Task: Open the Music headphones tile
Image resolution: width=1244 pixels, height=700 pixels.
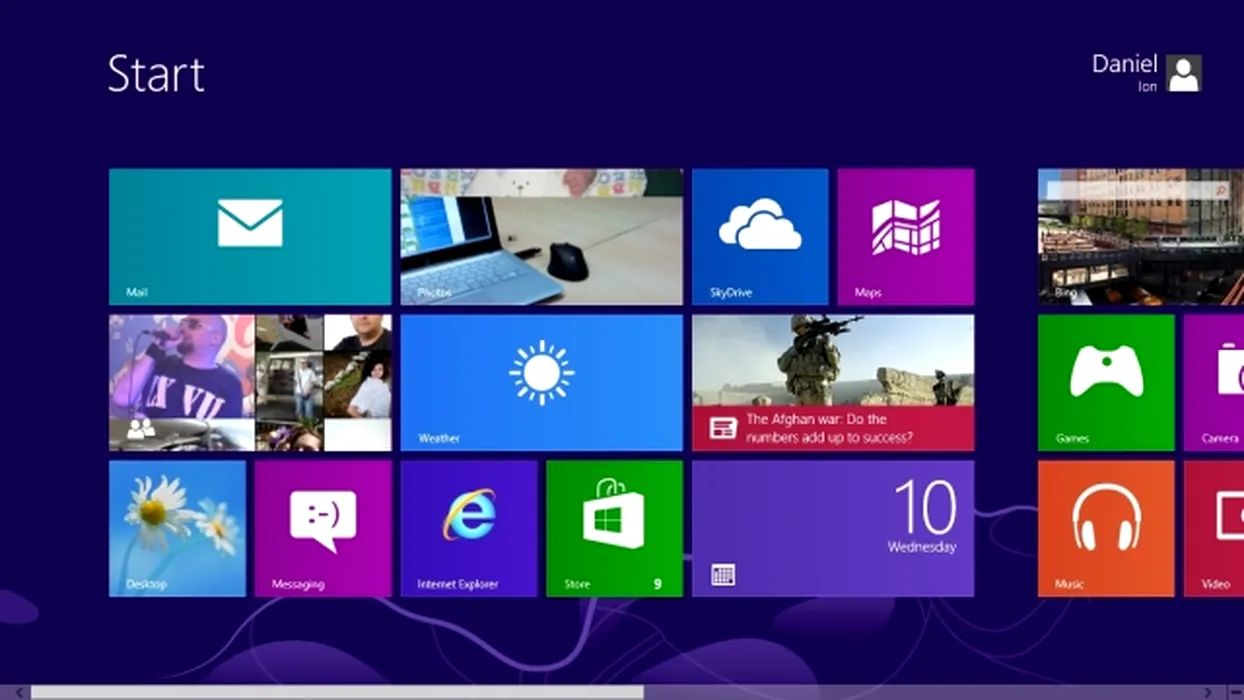Action: coord(1105,528)
